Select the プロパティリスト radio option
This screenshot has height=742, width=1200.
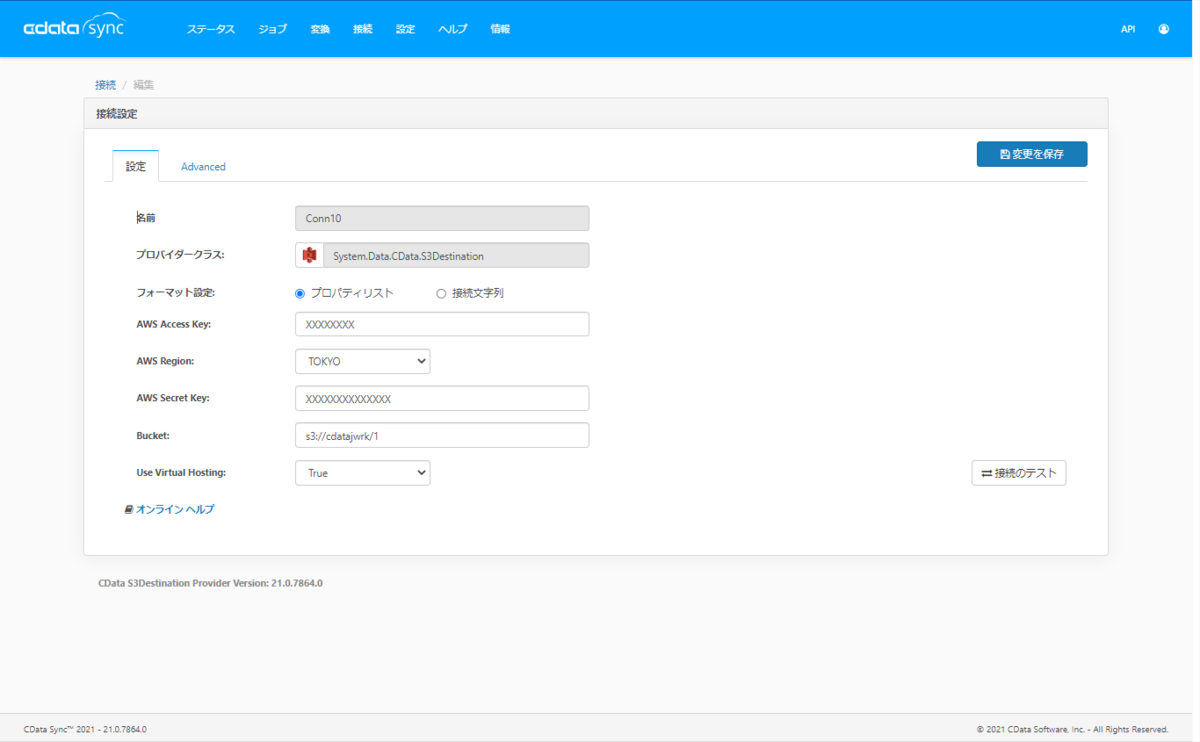point(300,294)
